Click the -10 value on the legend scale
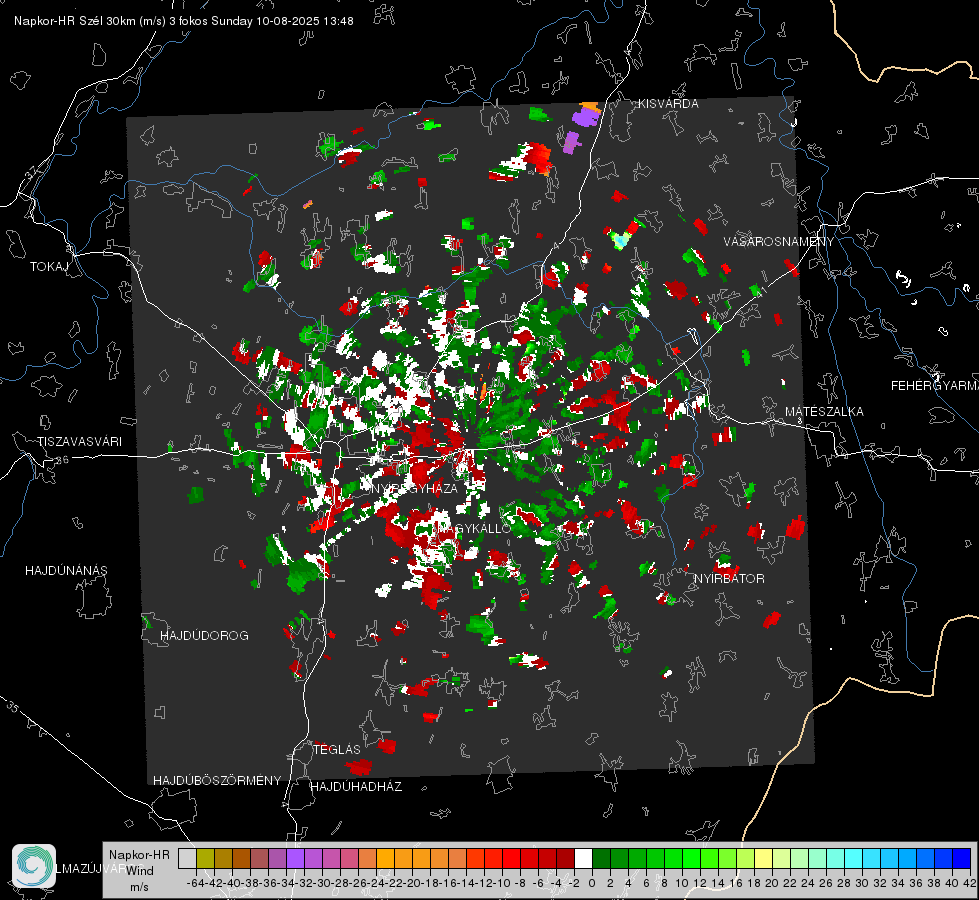 [x=501, y=883]
